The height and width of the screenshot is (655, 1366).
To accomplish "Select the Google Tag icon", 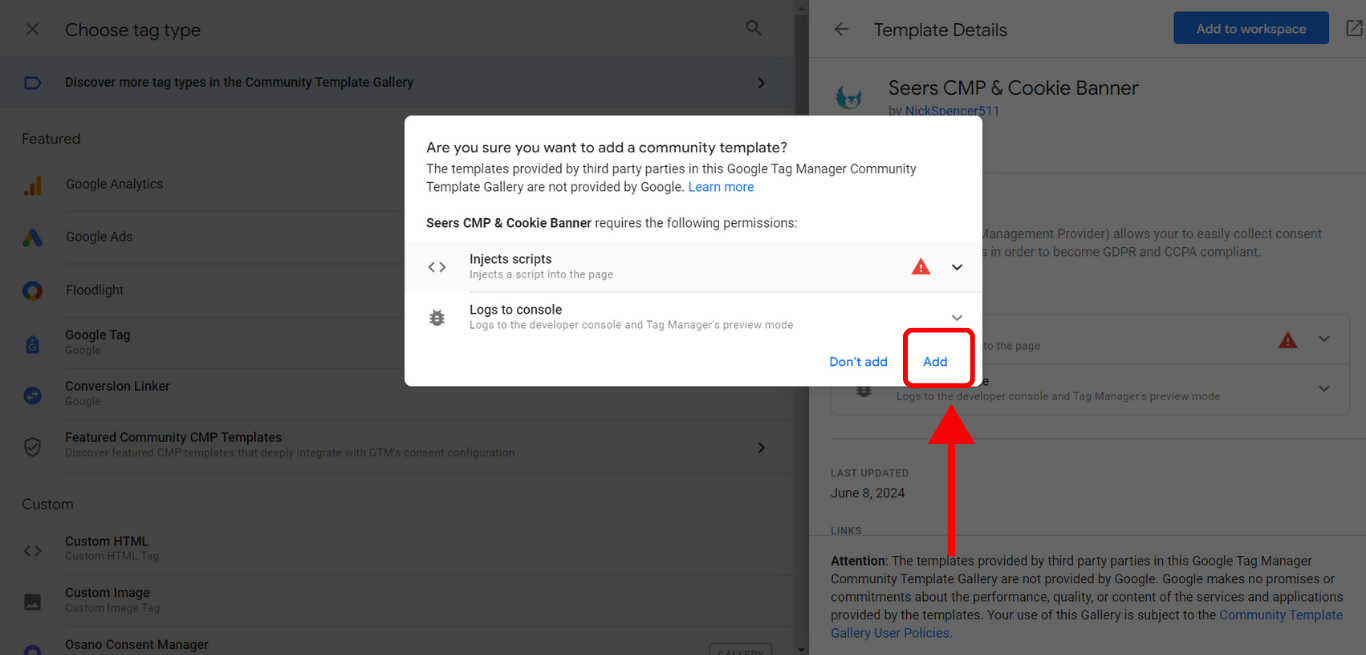I will [x=33, y=343].
